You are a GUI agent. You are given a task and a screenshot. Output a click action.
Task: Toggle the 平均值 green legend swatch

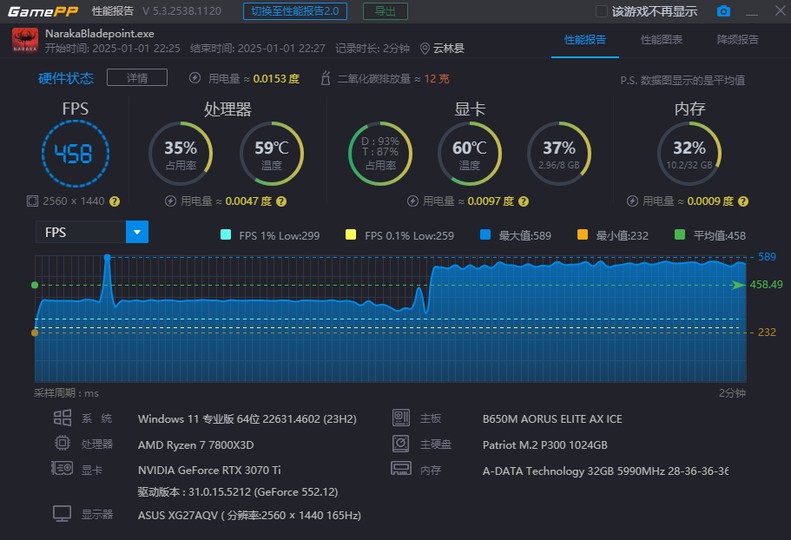click(x=680, y=235)
